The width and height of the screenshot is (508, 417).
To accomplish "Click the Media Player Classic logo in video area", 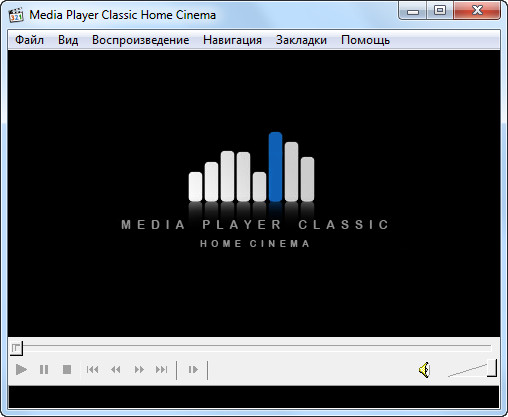I will [x=255, y=190].
